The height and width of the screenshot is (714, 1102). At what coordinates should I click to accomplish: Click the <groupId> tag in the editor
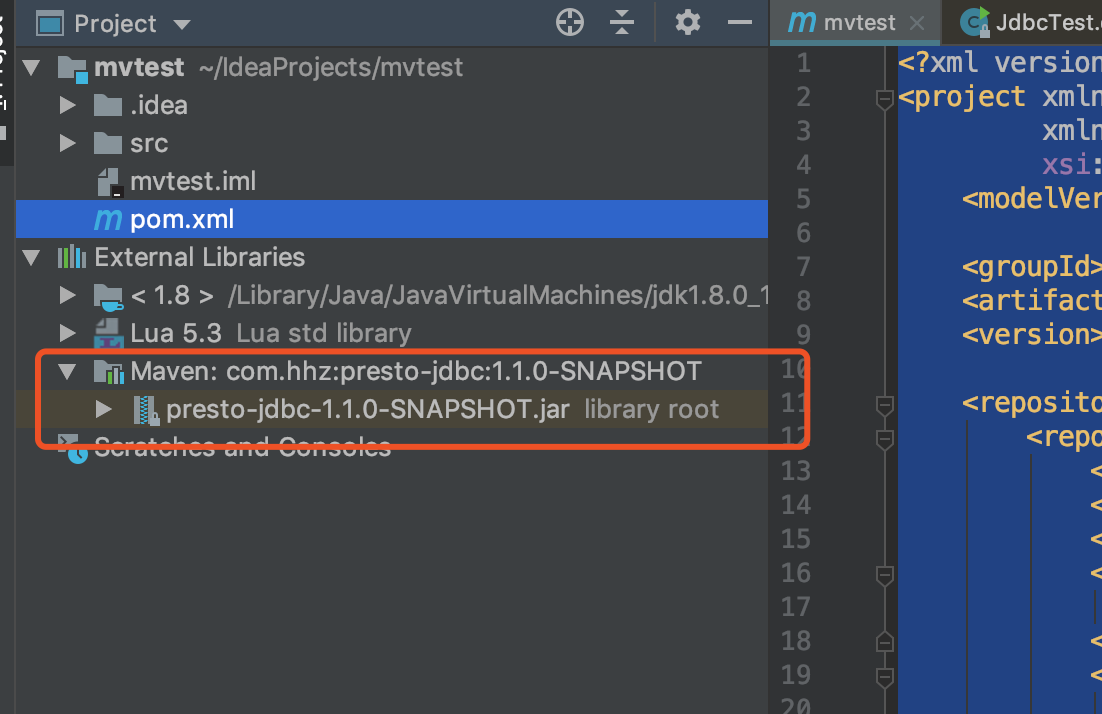[1032, 267]
